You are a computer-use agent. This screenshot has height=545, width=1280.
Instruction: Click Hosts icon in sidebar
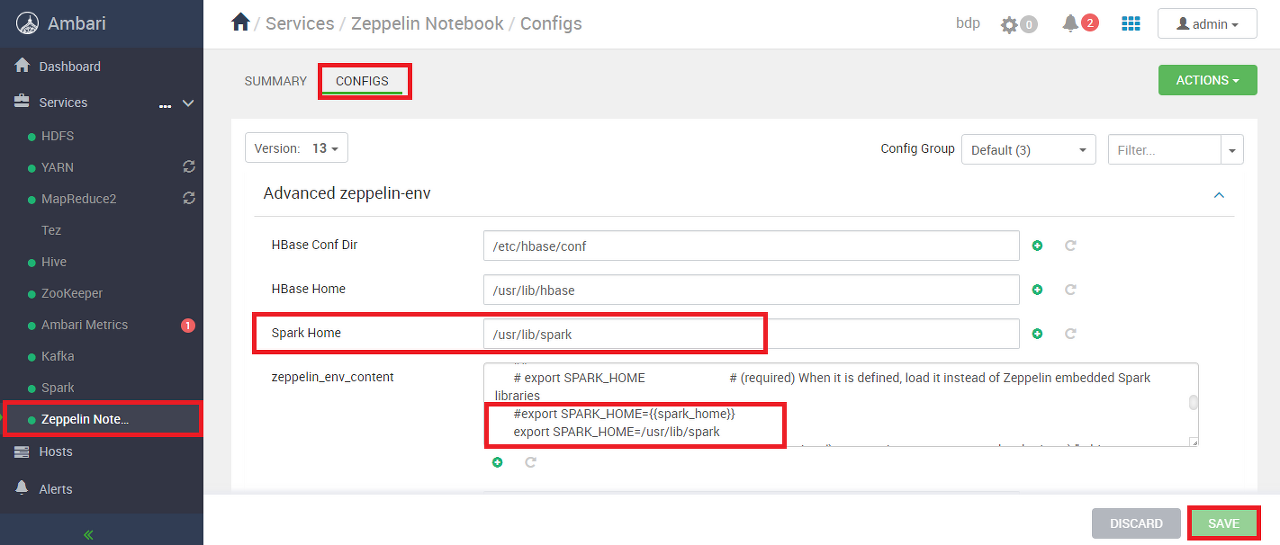pos(22,452)
